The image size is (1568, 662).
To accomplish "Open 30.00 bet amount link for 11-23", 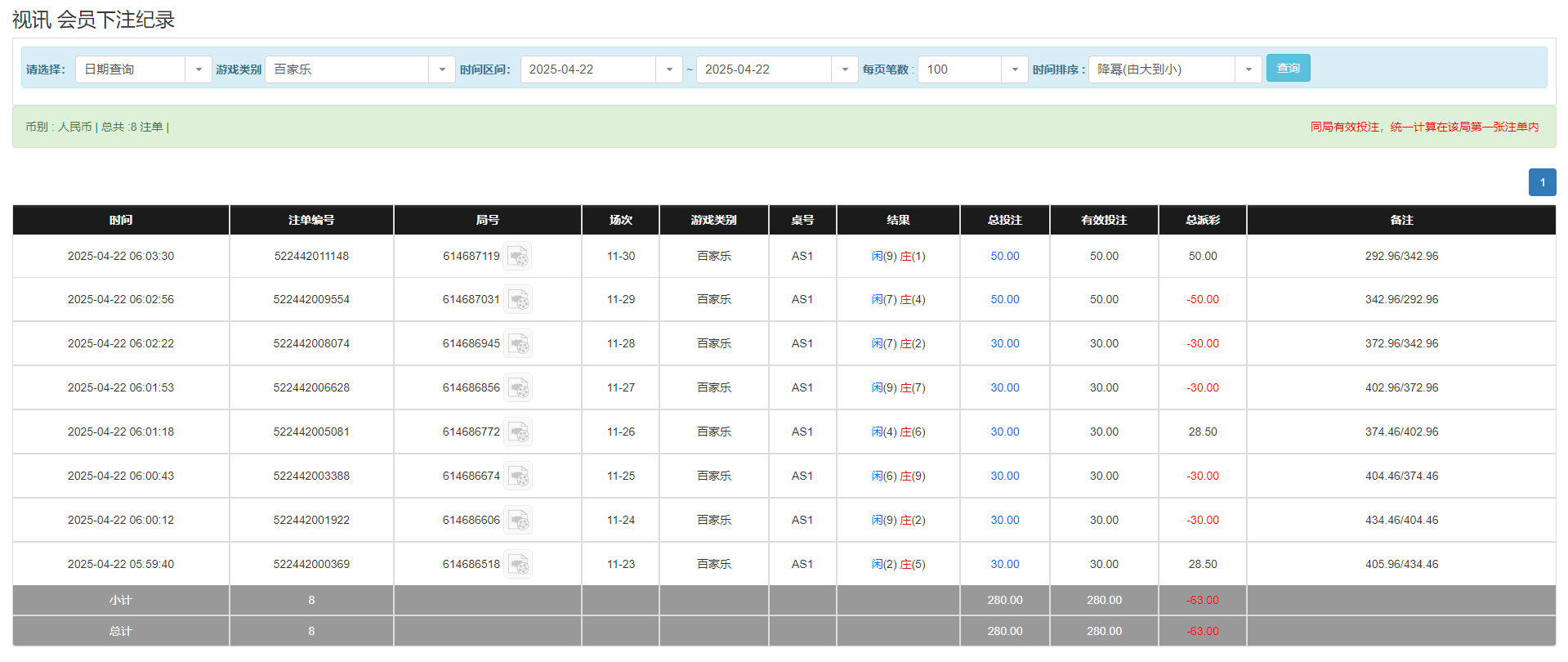I will coord(1004,565).
